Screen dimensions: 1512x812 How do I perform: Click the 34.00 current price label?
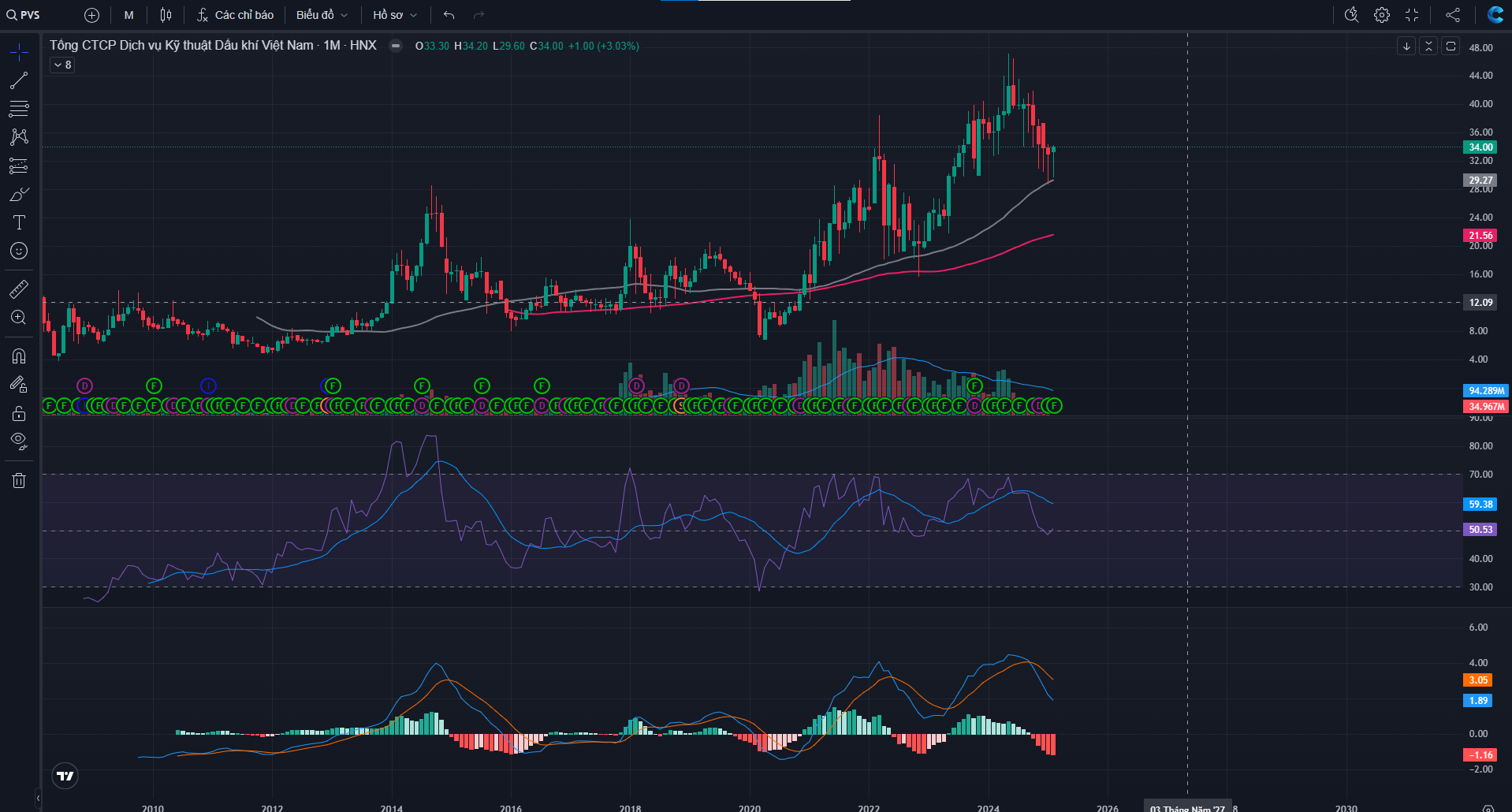1480,147
